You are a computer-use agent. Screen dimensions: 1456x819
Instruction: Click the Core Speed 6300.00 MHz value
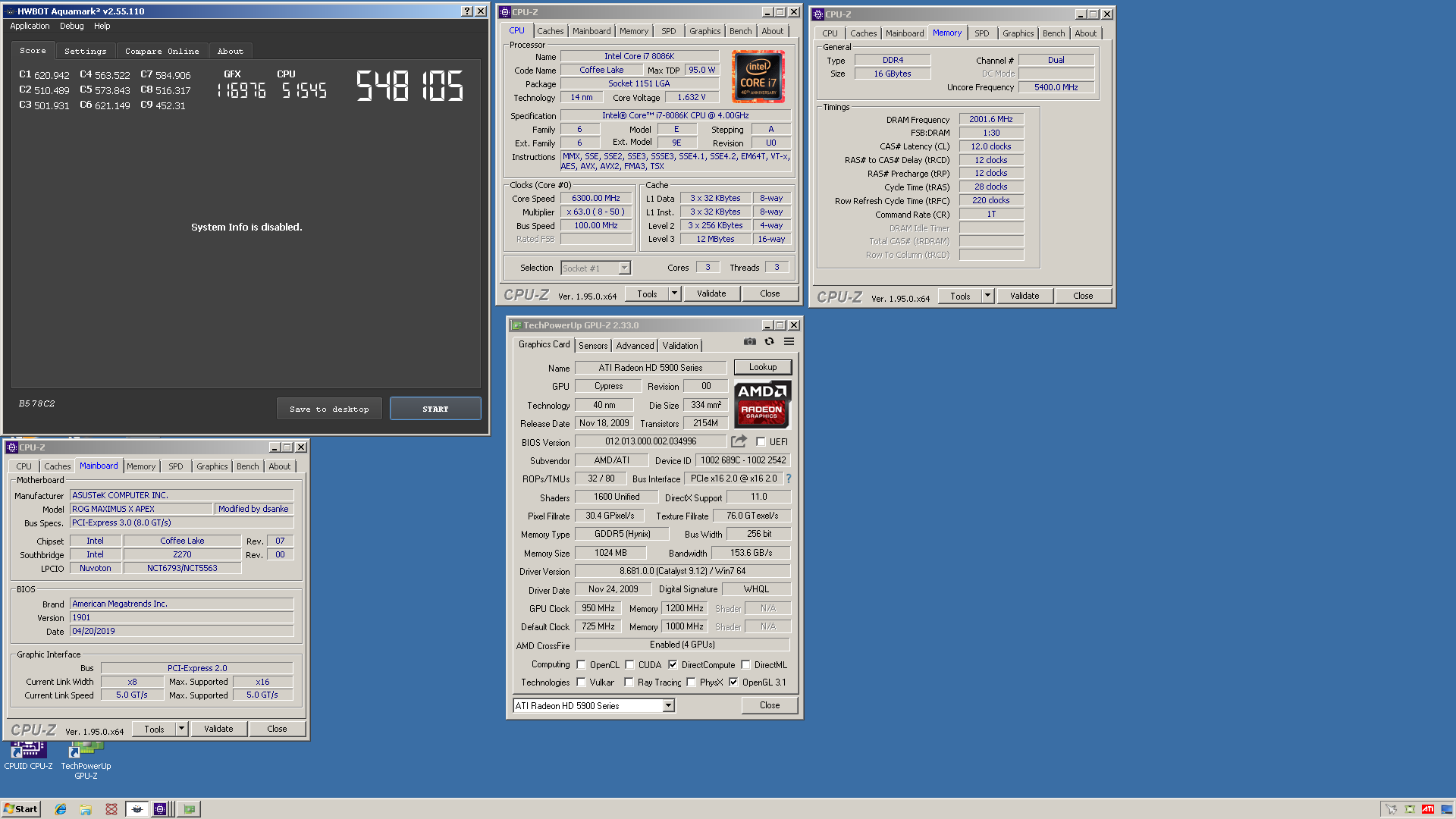tap(596, 199)
